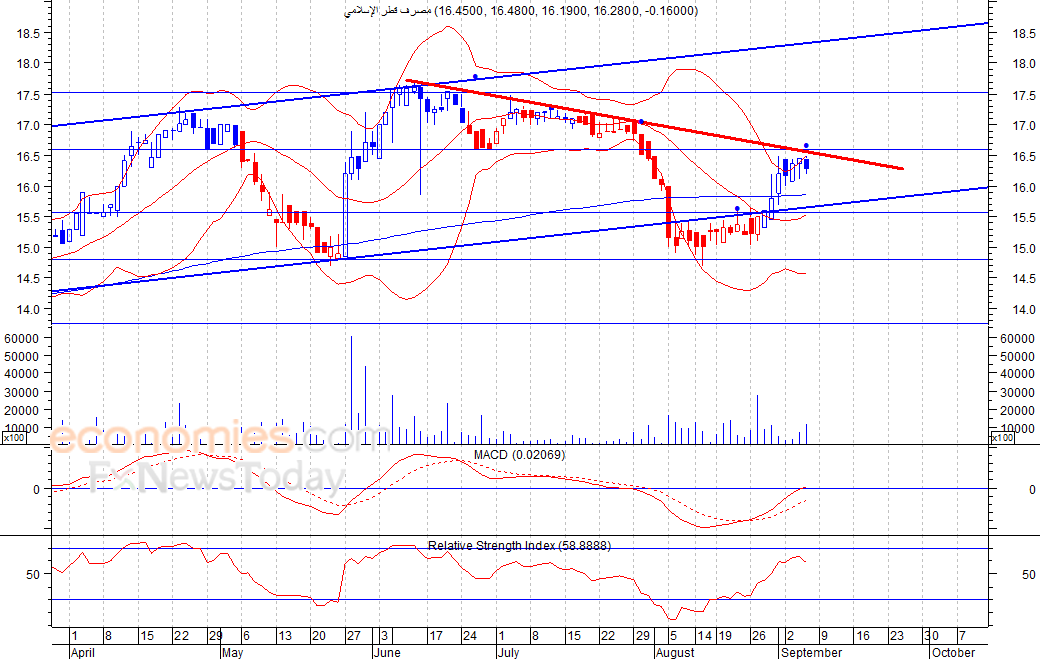The height and width of the screenshot is (659, 1040).
Task: Click date label 2 under September
Action: (791, 636)
